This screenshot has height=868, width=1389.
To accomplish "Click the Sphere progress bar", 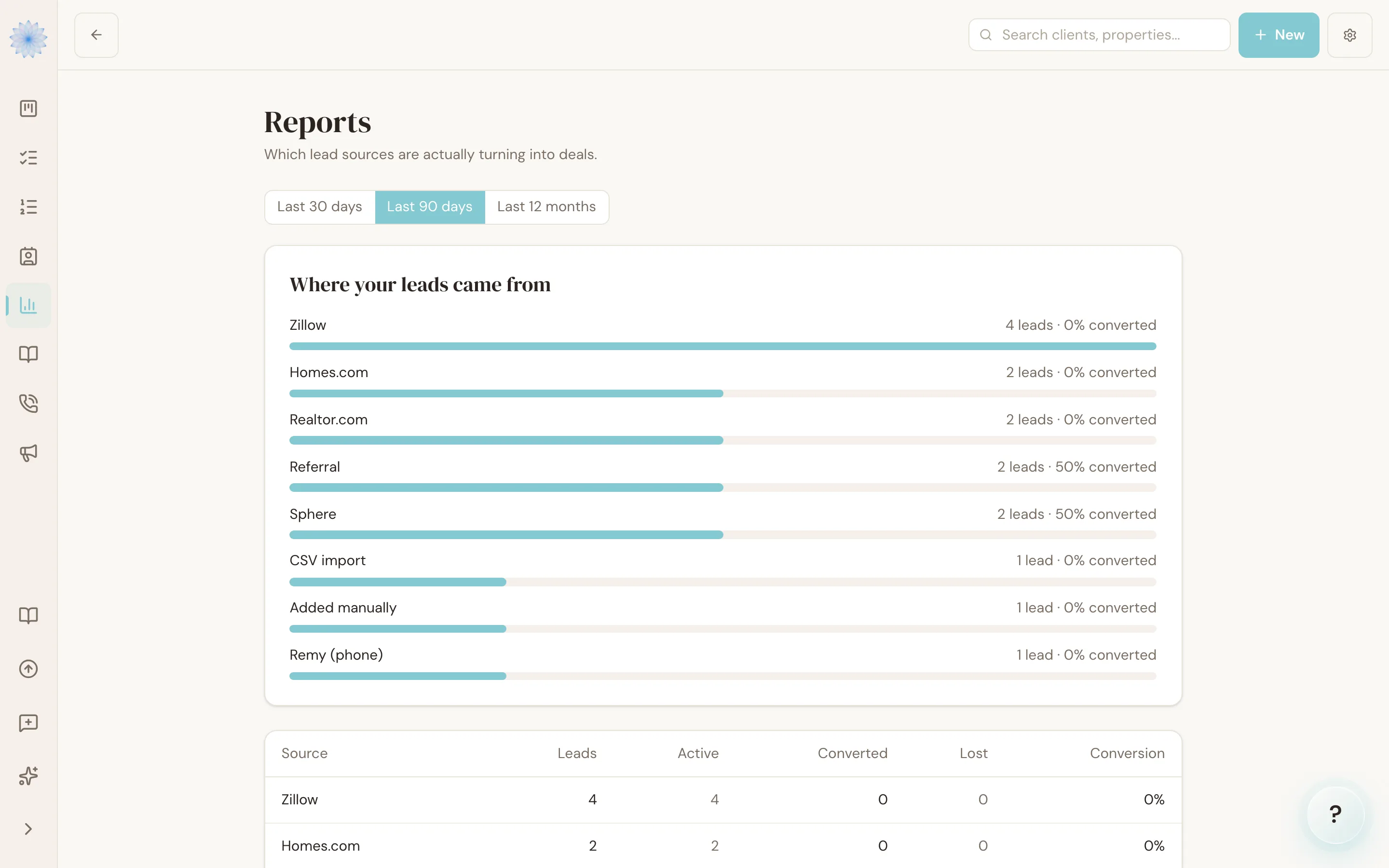I will tap(722, 534).
